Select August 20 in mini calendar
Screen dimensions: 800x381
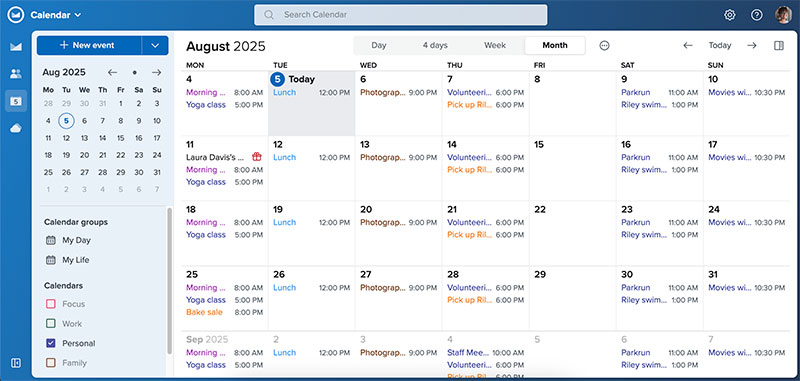click(x=84, y=155)
